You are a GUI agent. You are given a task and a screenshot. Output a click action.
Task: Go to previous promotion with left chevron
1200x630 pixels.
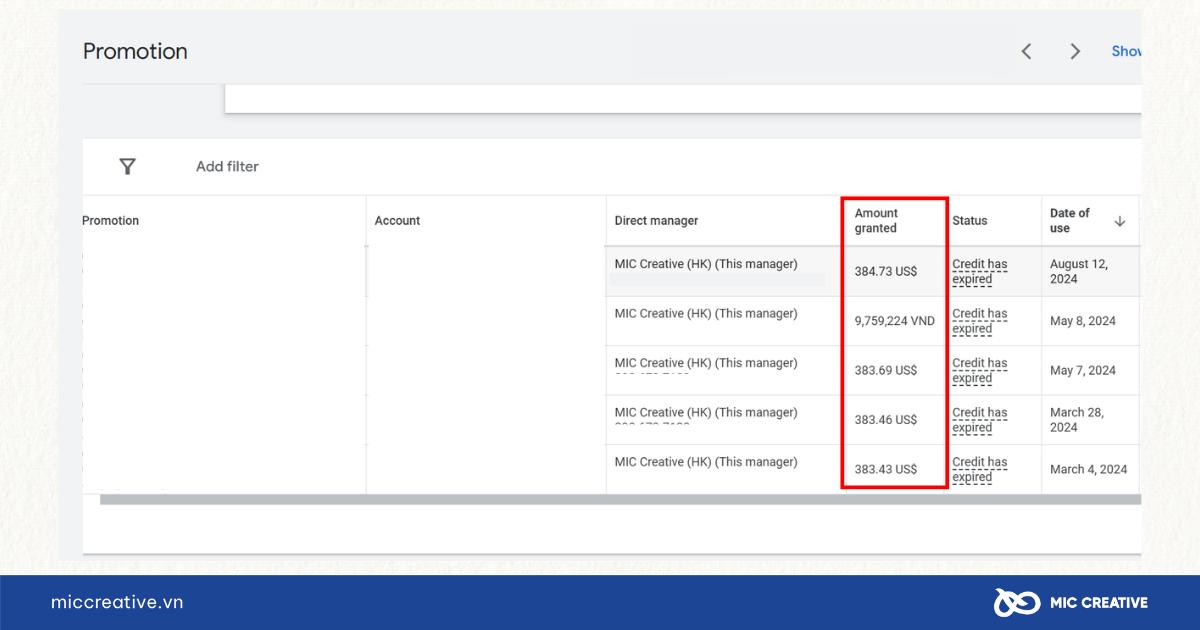(x=1026, y=51)
